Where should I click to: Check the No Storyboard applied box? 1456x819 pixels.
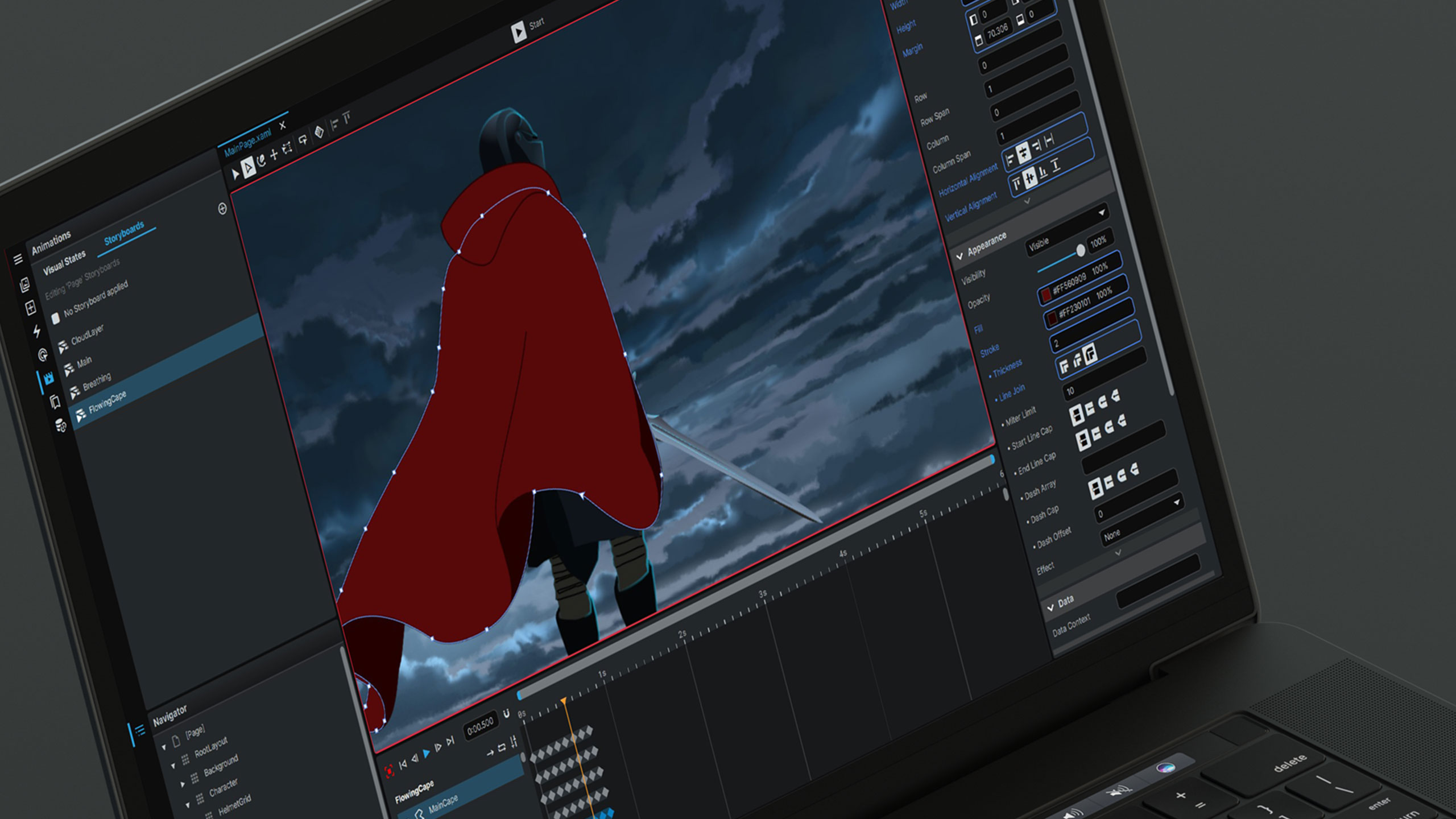click(56, 318)
